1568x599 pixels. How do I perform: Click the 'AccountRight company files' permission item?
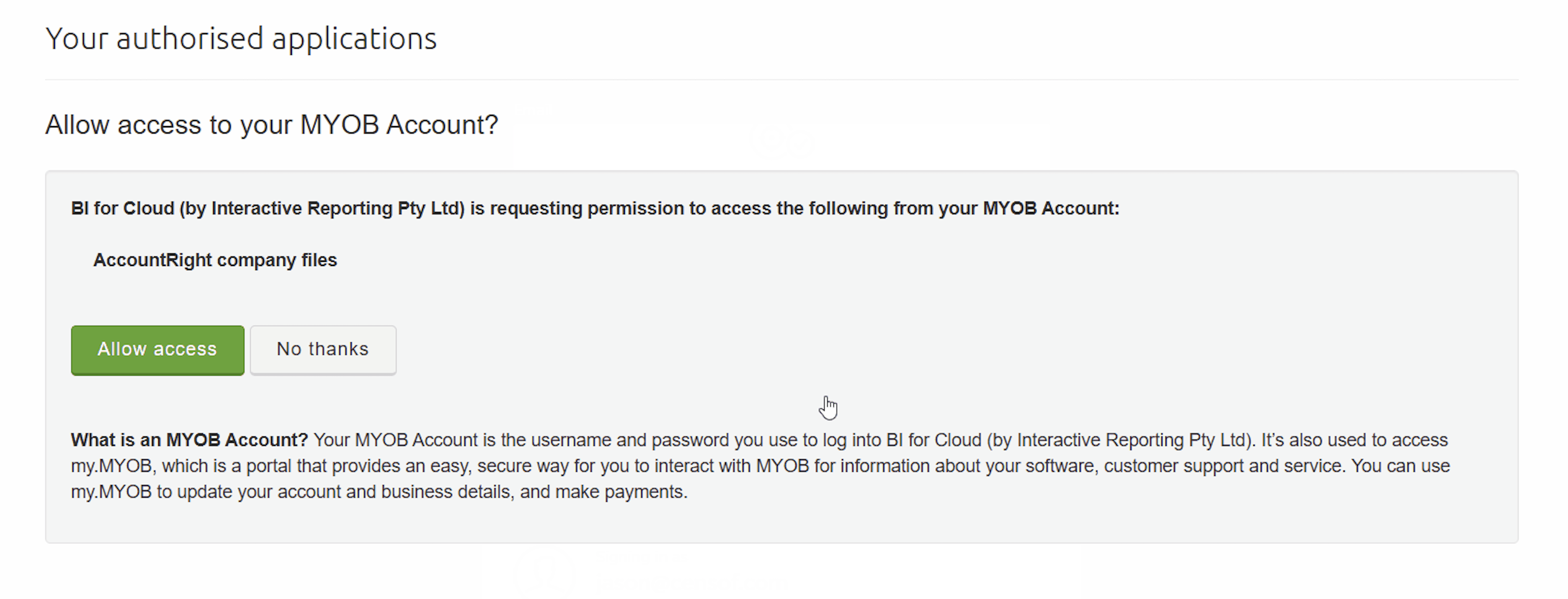click(215, 260)
